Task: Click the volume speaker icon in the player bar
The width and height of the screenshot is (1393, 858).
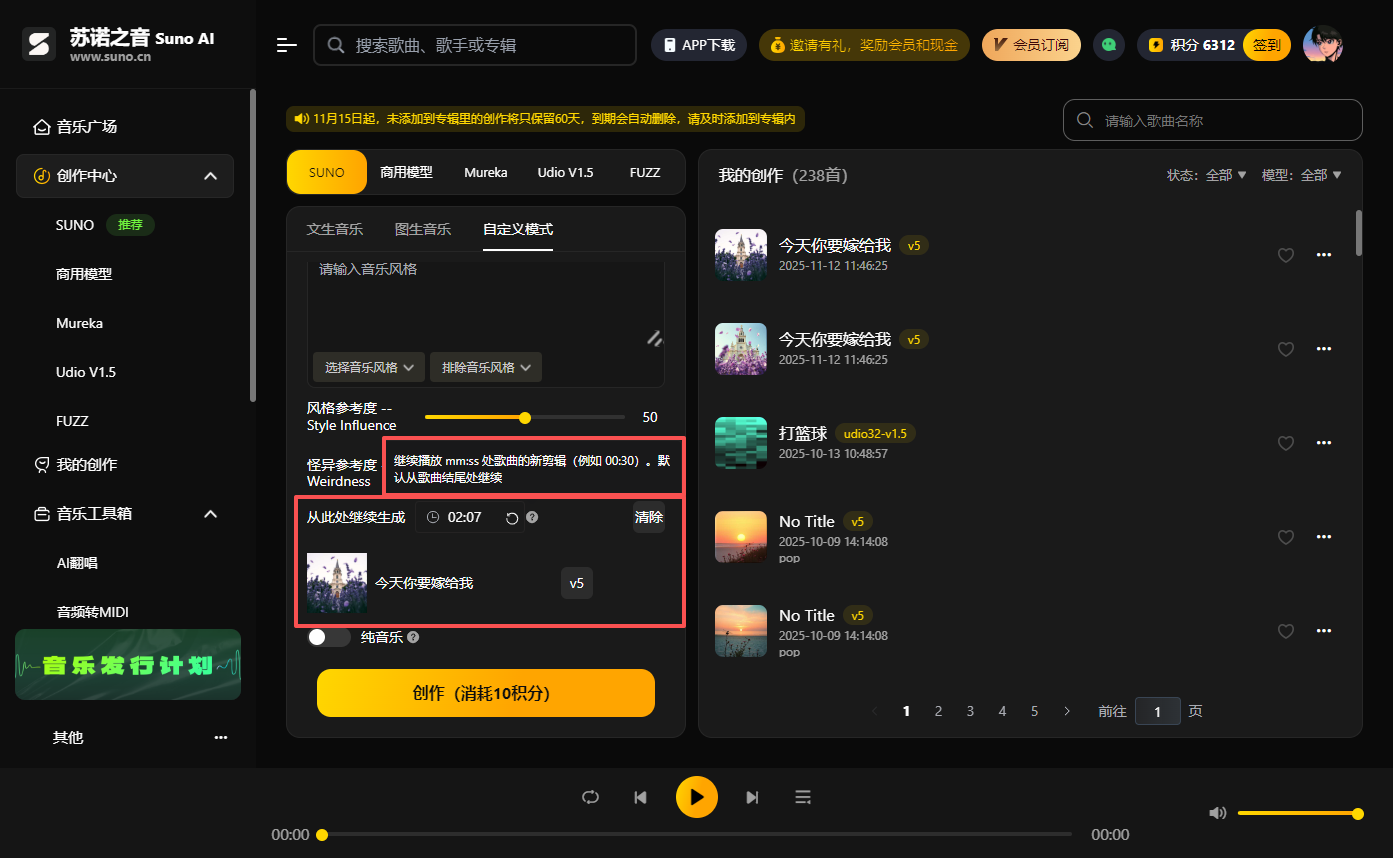Action: [x=1217, y=813]
